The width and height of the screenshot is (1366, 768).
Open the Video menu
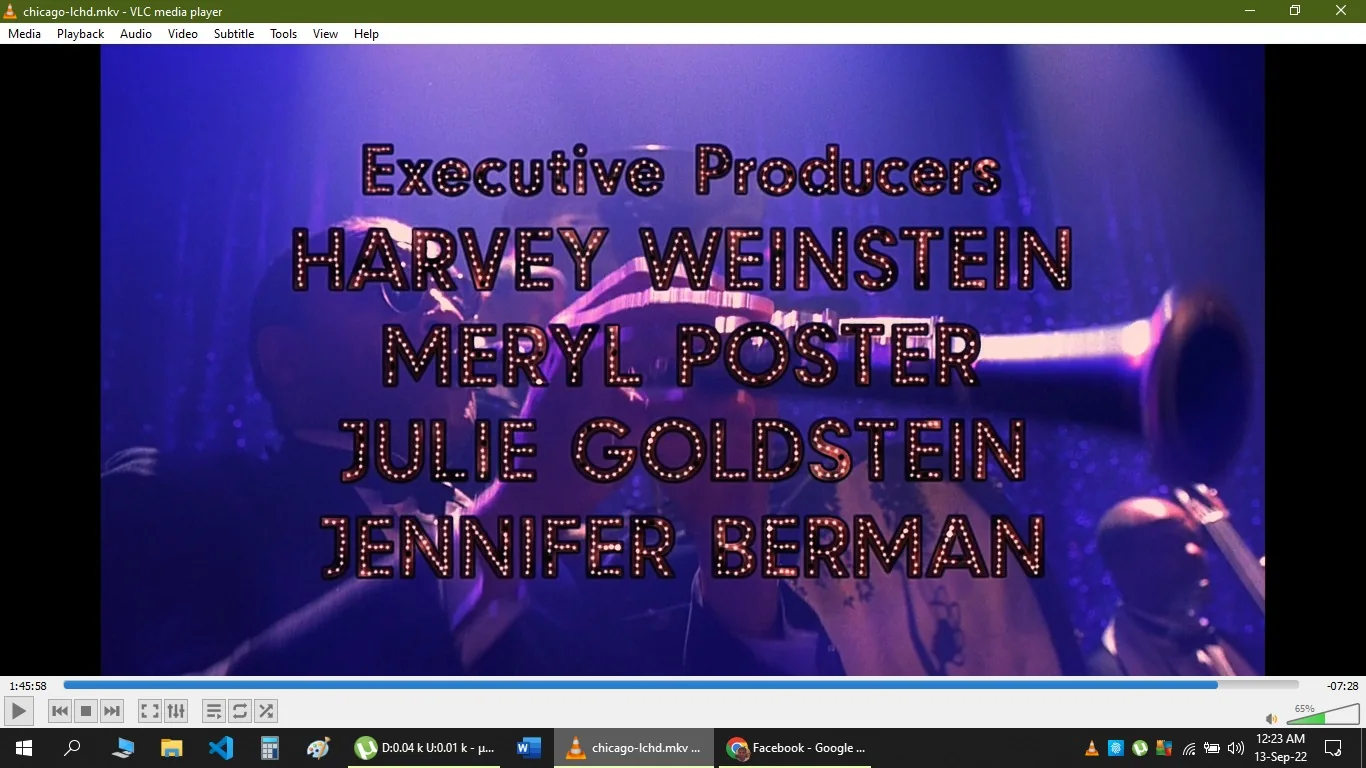point(183,34)
